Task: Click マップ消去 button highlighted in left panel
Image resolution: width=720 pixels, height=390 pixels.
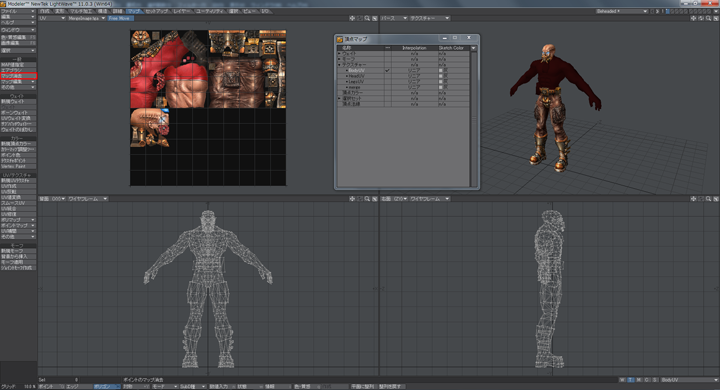Action: tap(18, 76)
